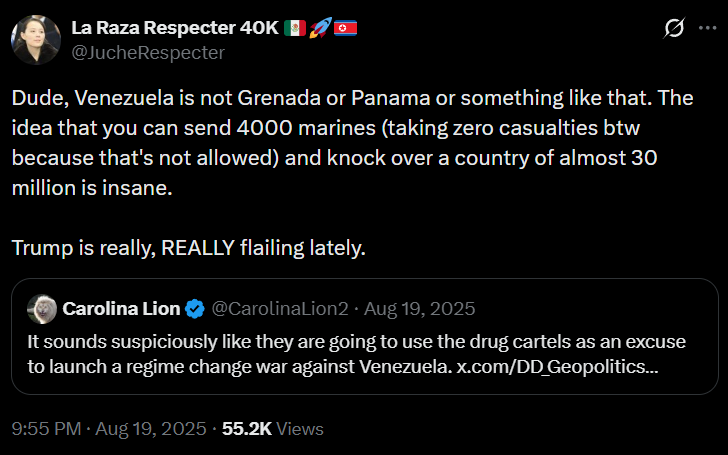Click the rocket emoji in display name
Viewport: 728px width, 455px height.
pyautogui.click(x=322, y=27)
